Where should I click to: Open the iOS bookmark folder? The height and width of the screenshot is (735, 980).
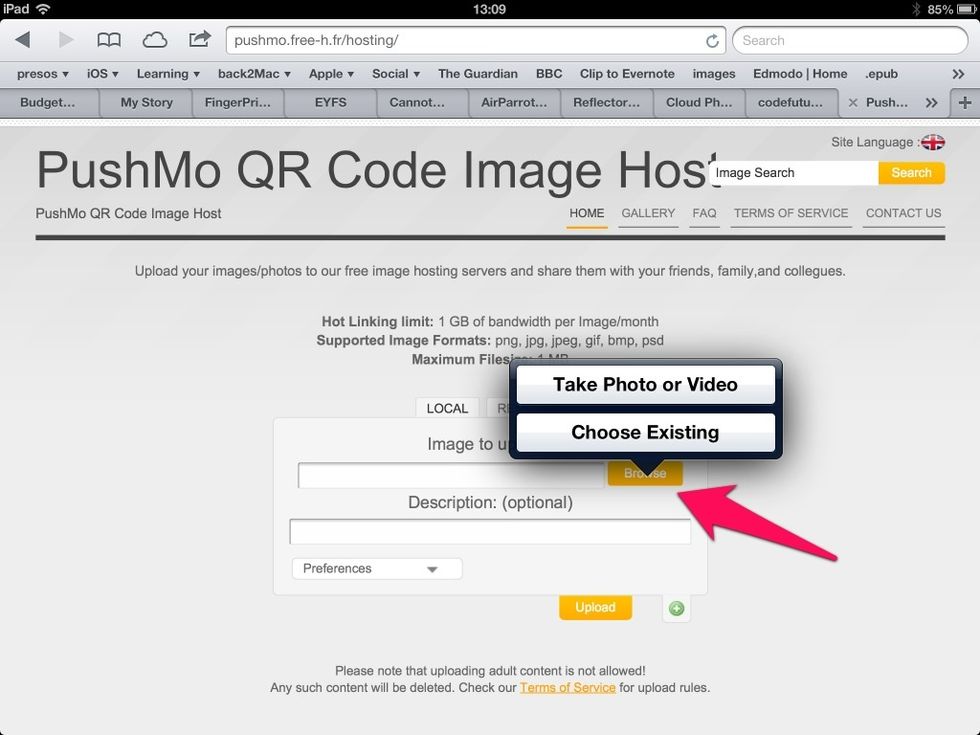click(102, 74)
